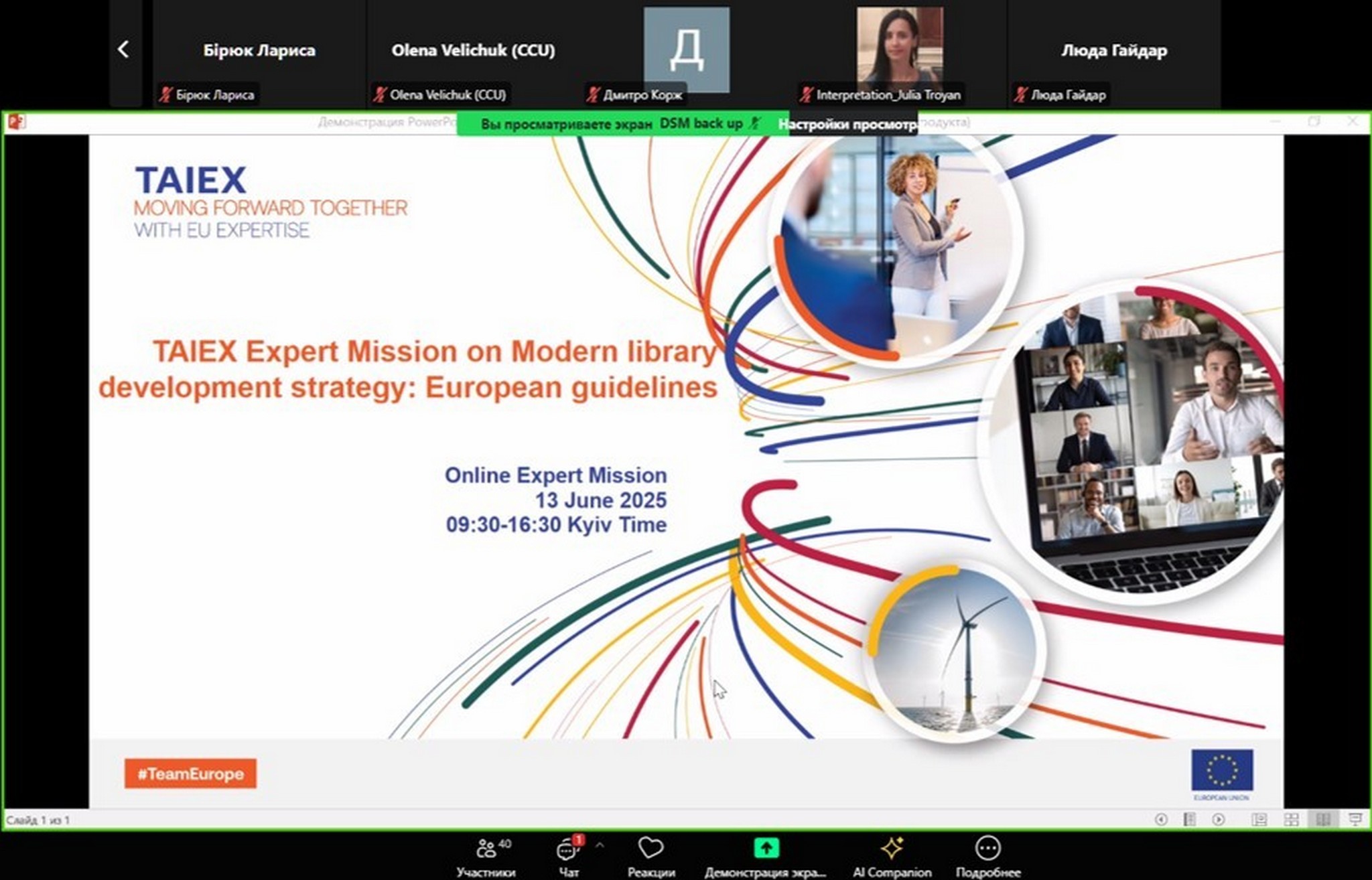Select Olena Velichuk (CCU) video tile

click(x=473, y=54)
